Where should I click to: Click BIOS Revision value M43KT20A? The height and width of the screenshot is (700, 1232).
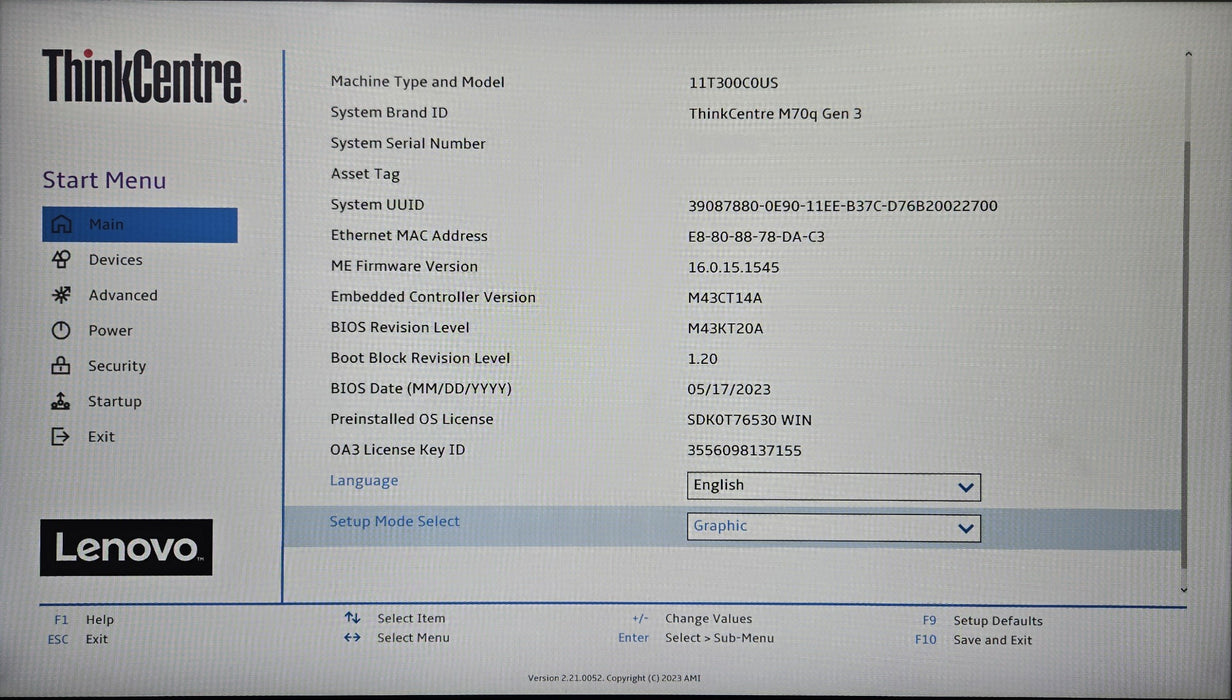coord(725,329)
